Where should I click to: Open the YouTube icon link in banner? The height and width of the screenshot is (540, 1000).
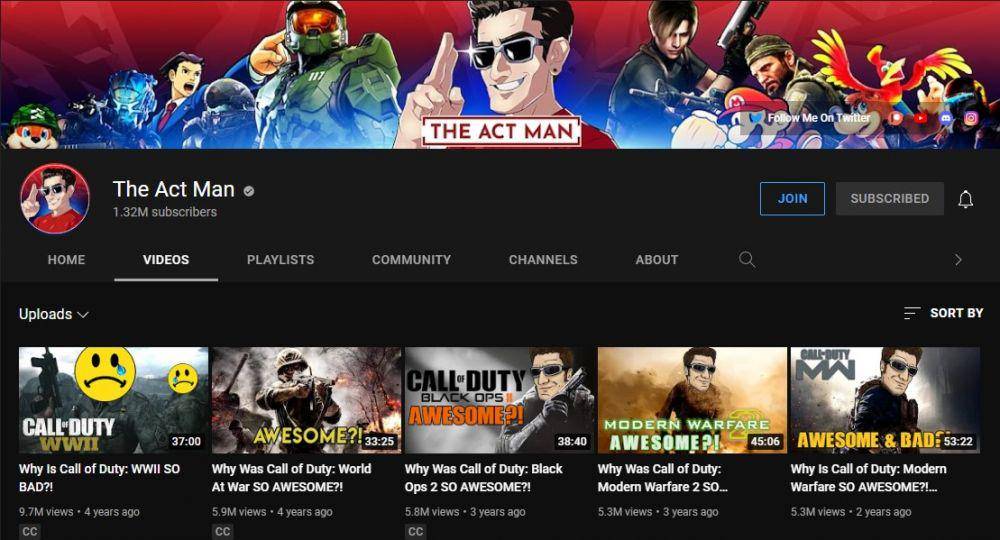tap(921, 118)
